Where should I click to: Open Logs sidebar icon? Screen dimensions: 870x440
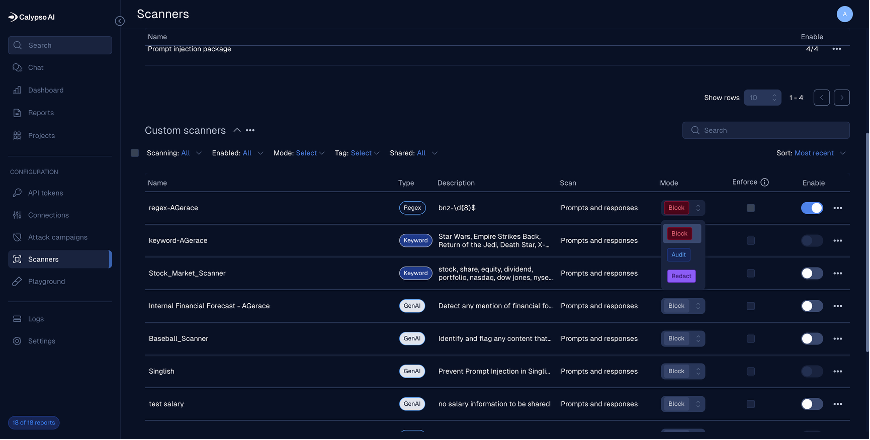17,318
